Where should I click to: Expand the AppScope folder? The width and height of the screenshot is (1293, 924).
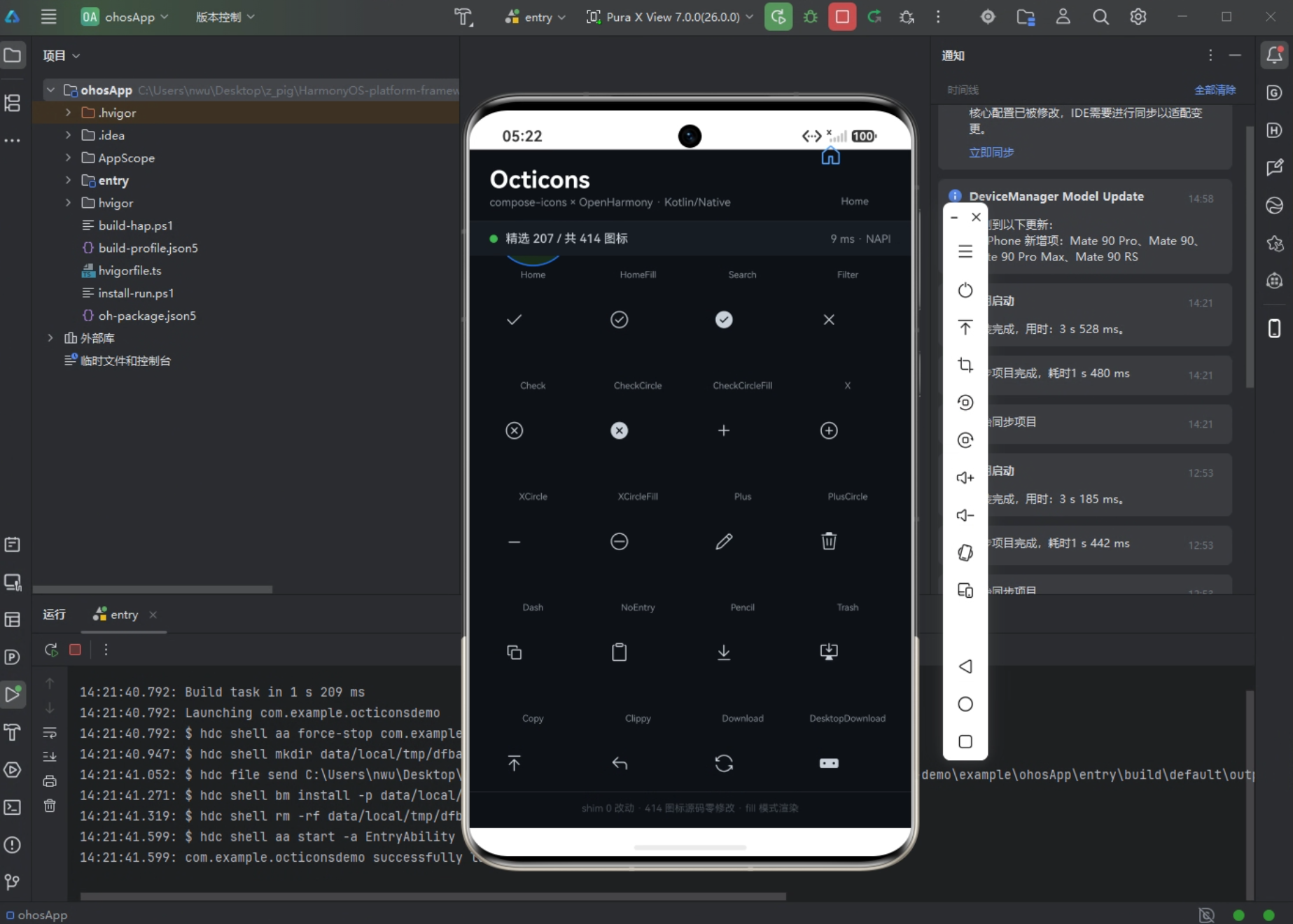[68, 157]
